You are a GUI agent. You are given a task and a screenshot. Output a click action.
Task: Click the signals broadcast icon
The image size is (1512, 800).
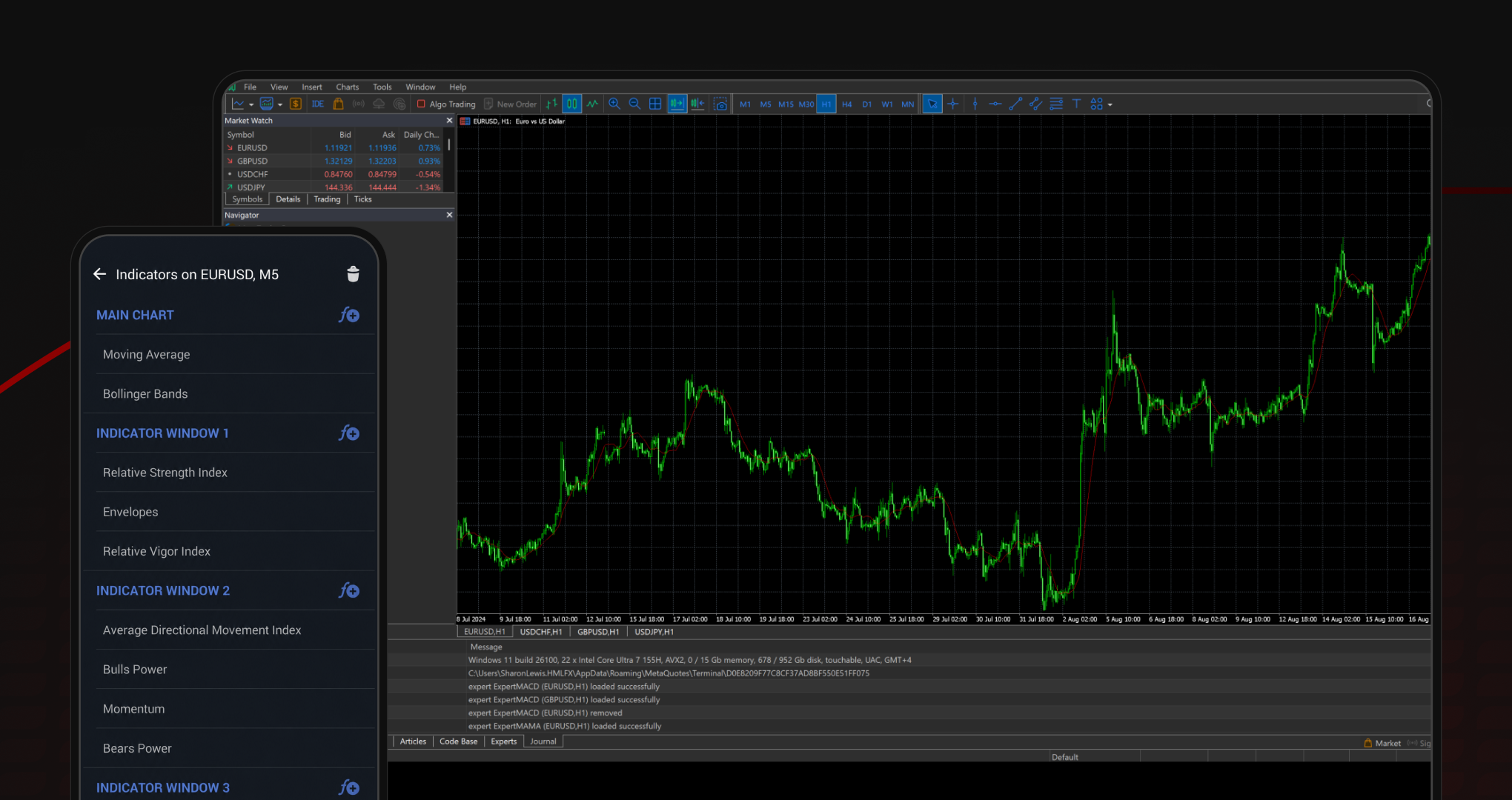click(359, 104)
